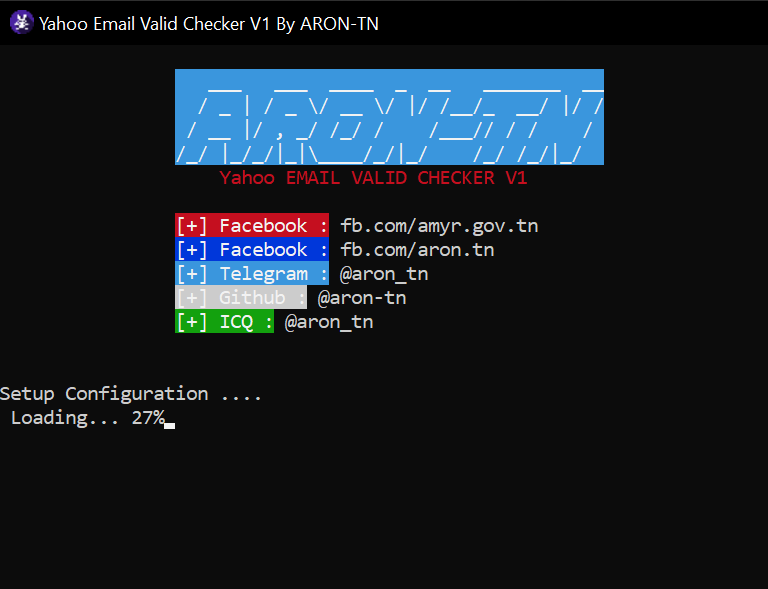Screen dimensions: 768x589
Task: Click the ARON-TN ASCII art banner
Action: pos(389,117)
